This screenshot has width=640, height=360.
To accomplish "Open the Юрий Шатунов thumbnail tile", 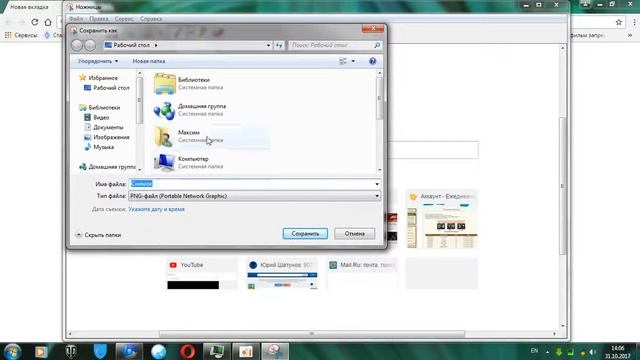I will point(282,273).
